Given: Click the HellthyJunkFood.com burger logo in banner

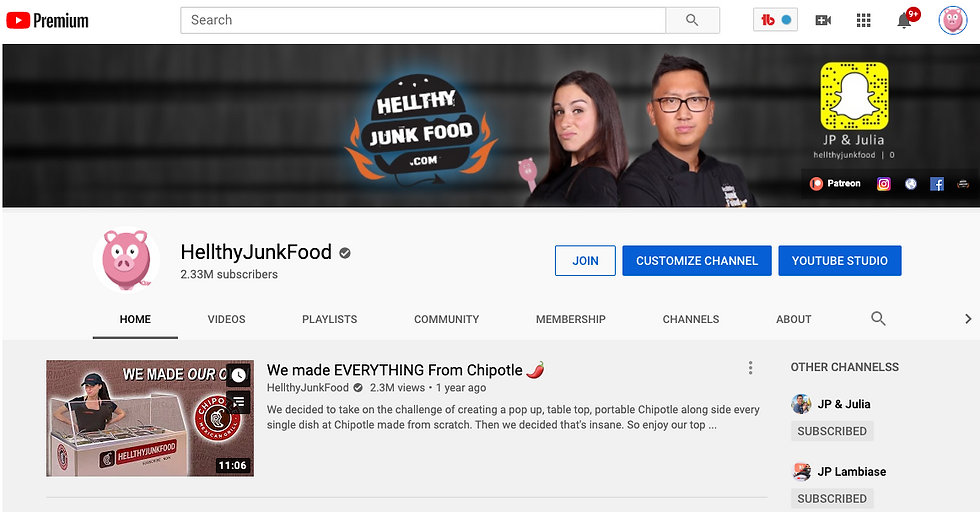Looking at the screenshot, I should coord(421,129).
